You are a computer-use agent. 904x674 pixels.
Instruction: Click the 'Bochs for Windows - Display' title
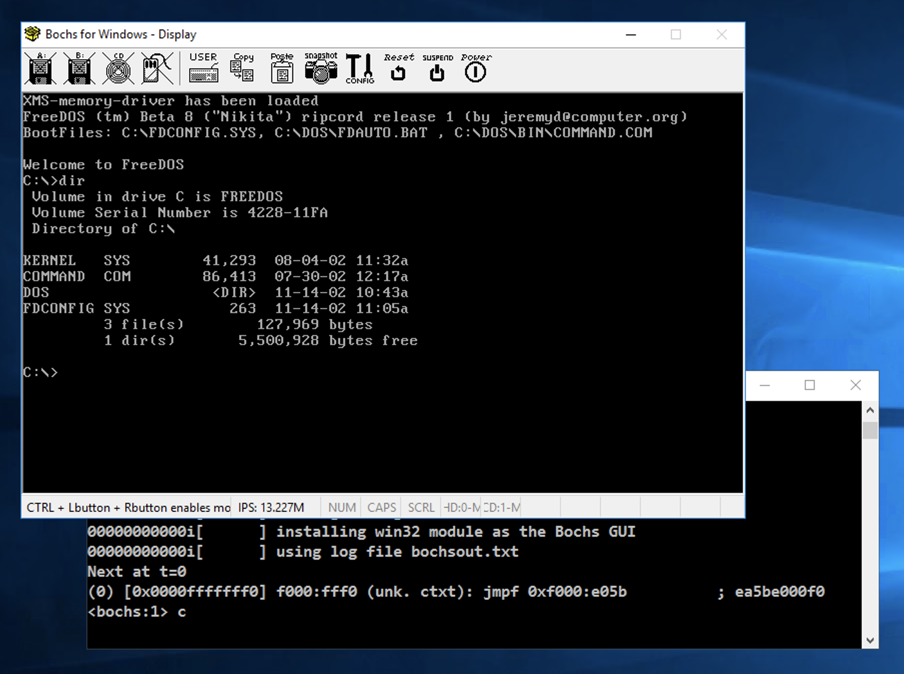(x=121, y=35)
